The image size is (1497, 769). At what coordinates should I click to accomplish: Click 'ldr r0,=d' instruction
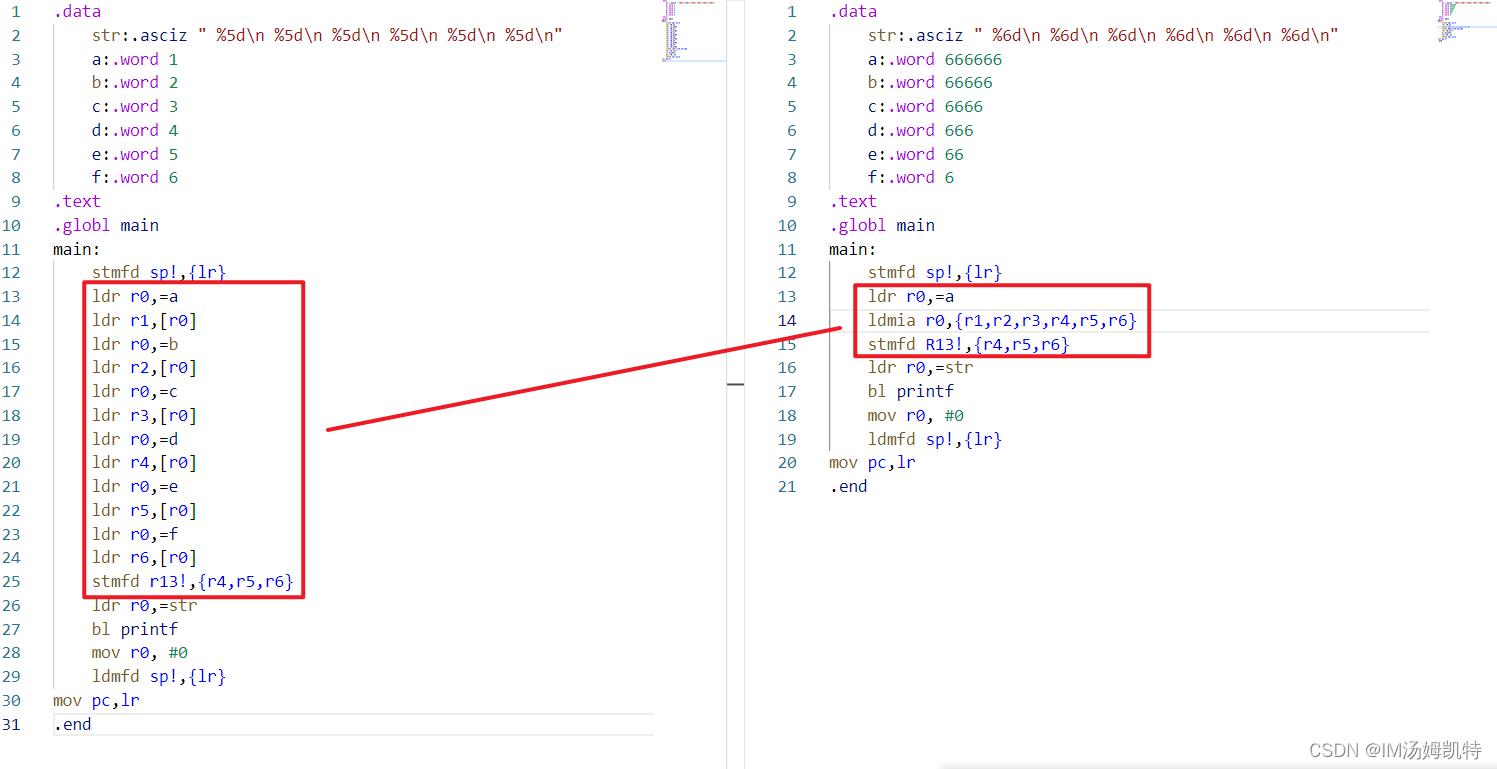tap(135, 439)
